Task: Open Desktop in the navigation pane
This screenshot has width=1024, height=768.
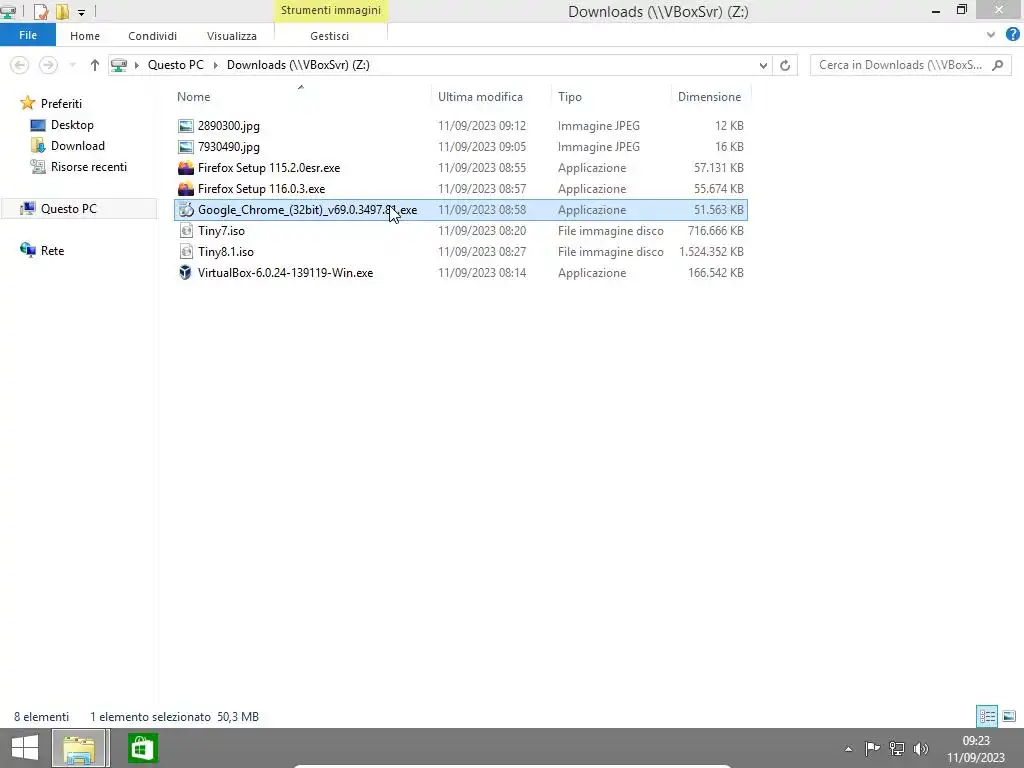Action: [72, 125]
